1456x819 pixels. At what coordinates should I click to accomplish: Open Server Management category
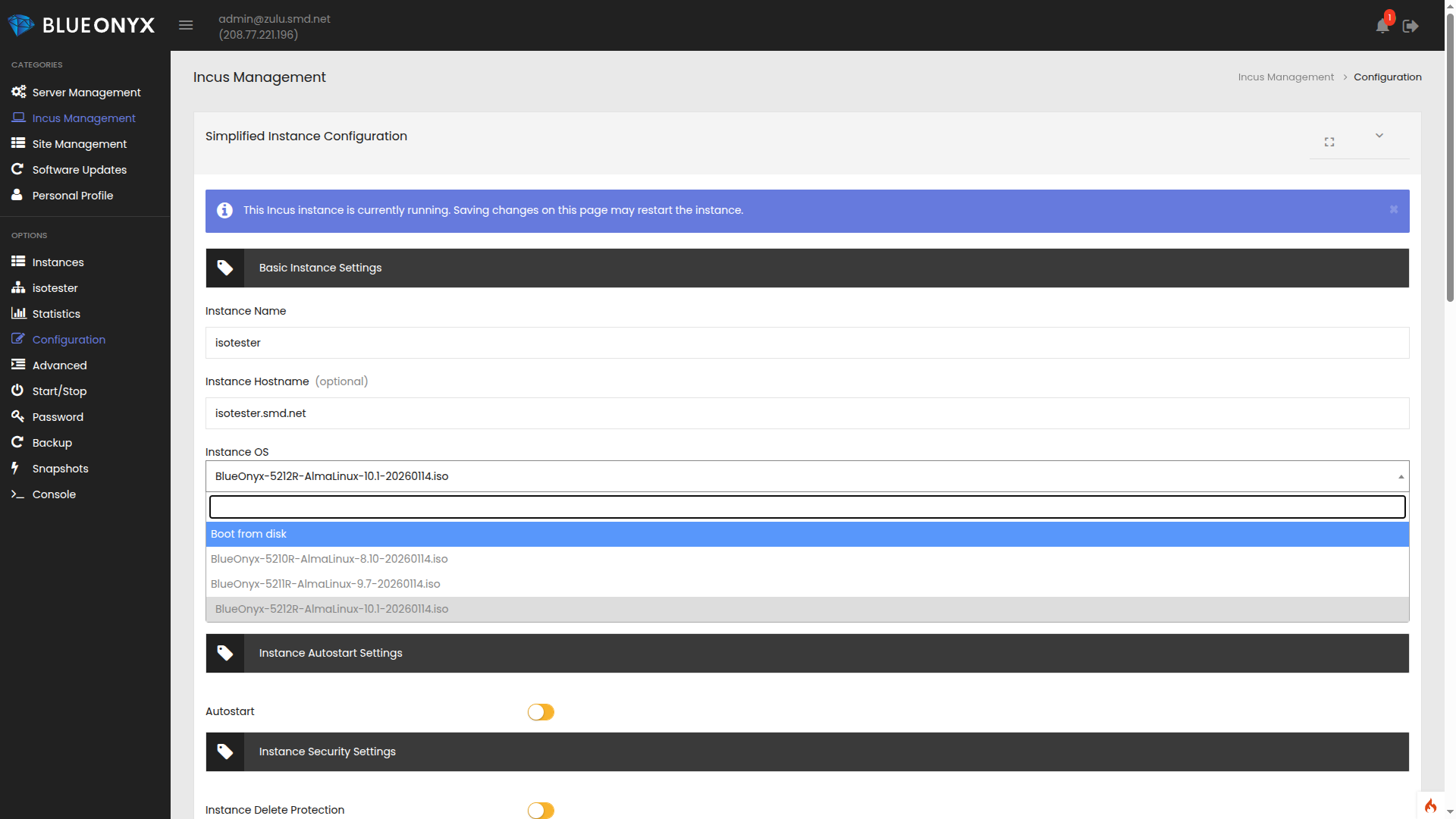coord(86,93)
